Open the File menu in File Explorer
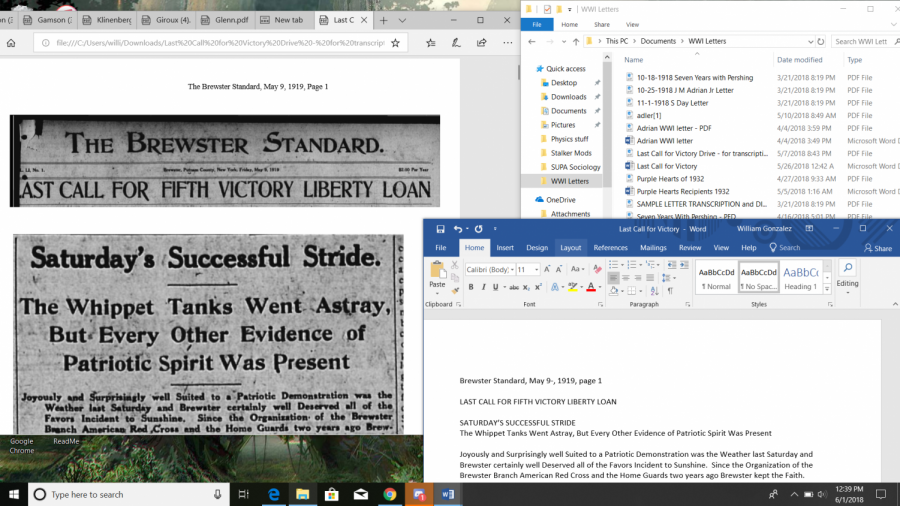The height and width of the screenshot is (506, 900). tap(537, 25)
